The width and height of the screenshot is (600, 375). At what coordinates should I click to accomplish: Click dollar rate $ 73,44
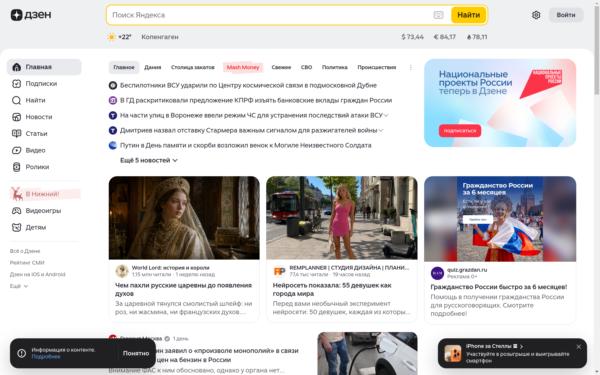point(412,37)
